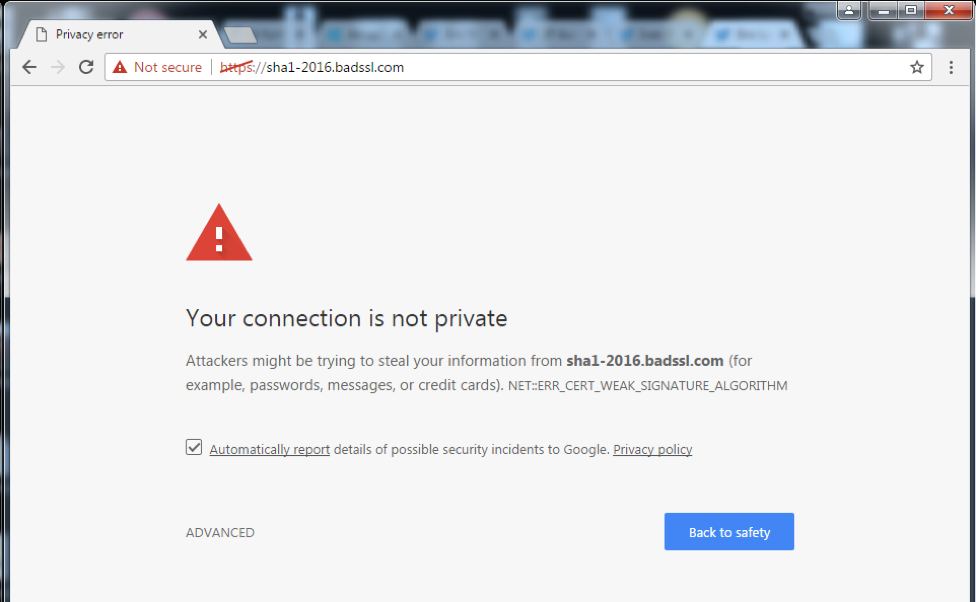Open the Chrome three-dot menu
The width and height of the screenshot is (976, 602).
point(951,67)
